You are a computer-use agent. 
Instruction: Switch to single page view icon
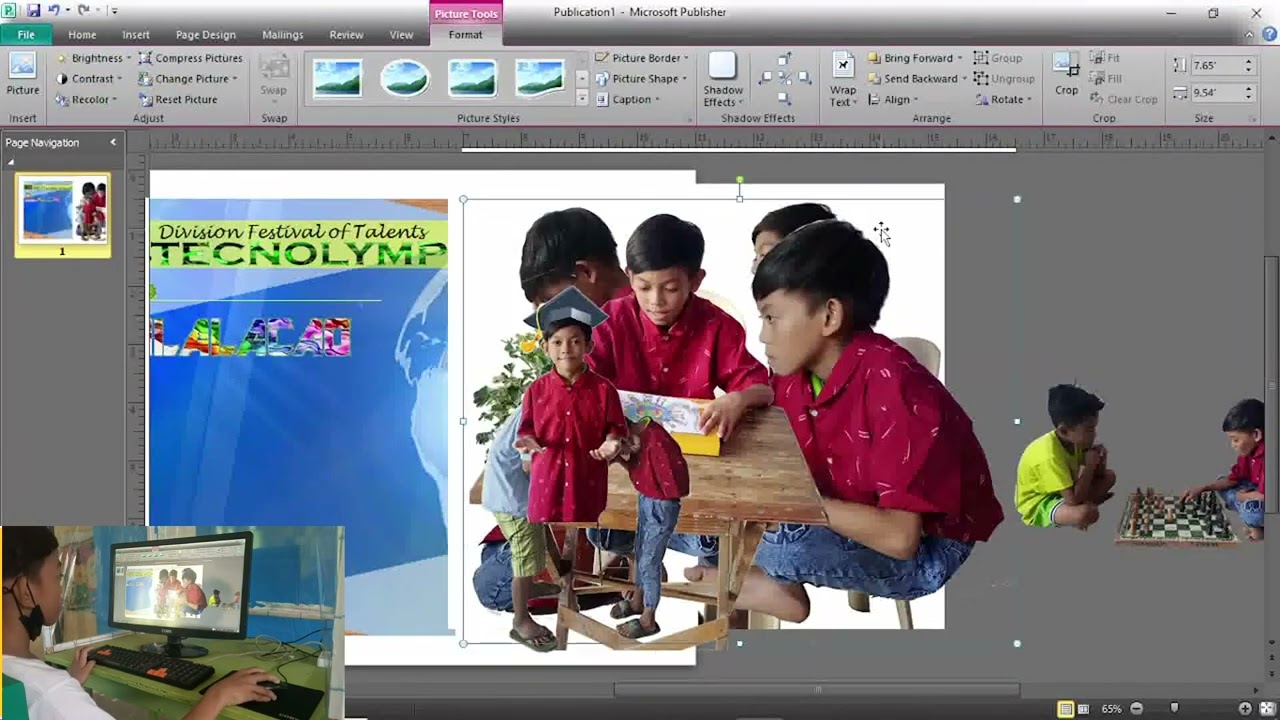click(x=1066, y=708)
